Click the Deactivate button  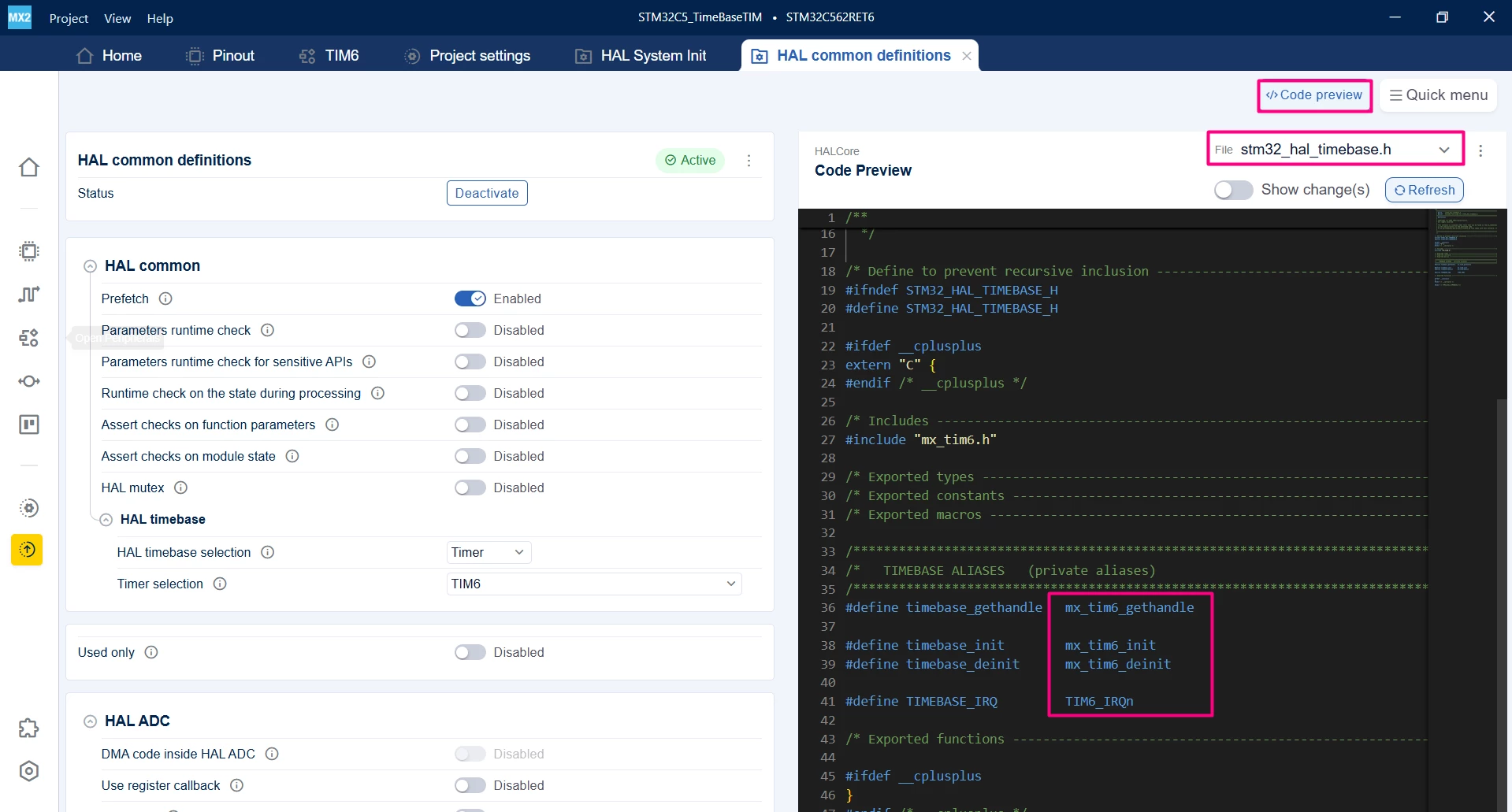[487, 193]
